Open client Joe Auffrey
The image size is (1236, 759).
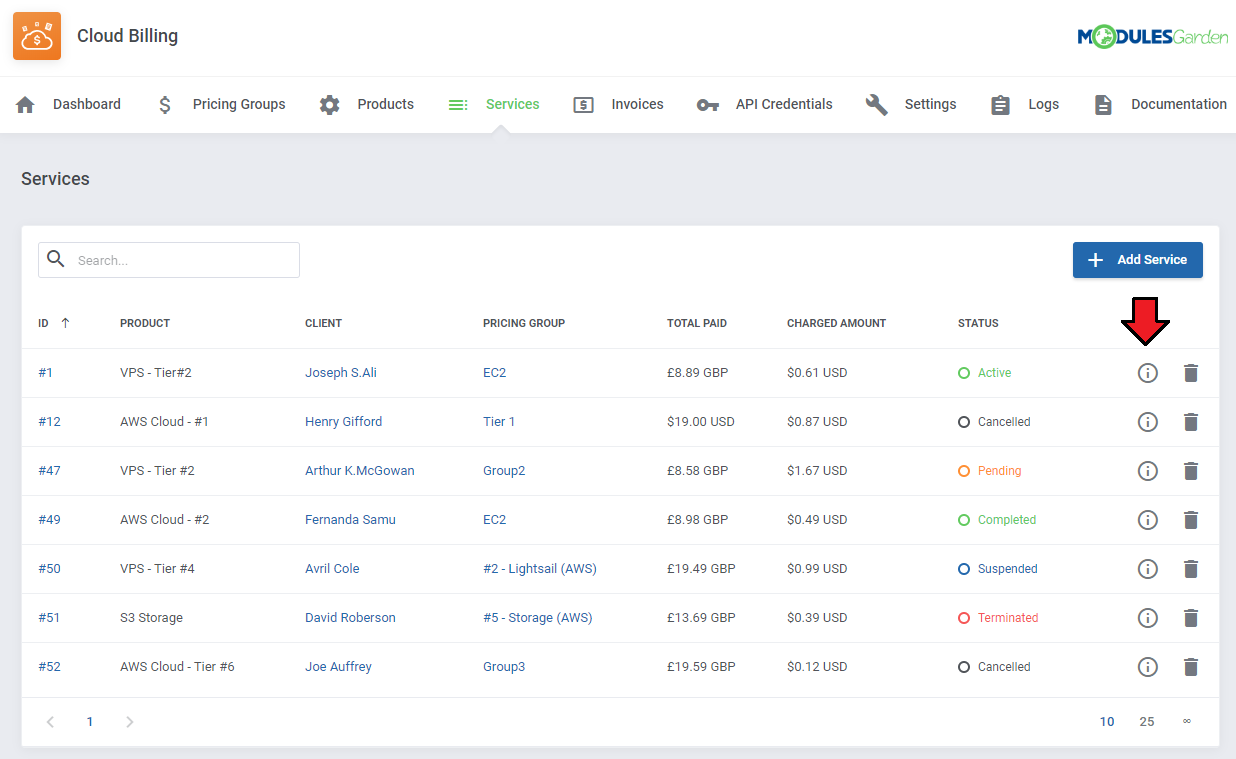(338, 667)
